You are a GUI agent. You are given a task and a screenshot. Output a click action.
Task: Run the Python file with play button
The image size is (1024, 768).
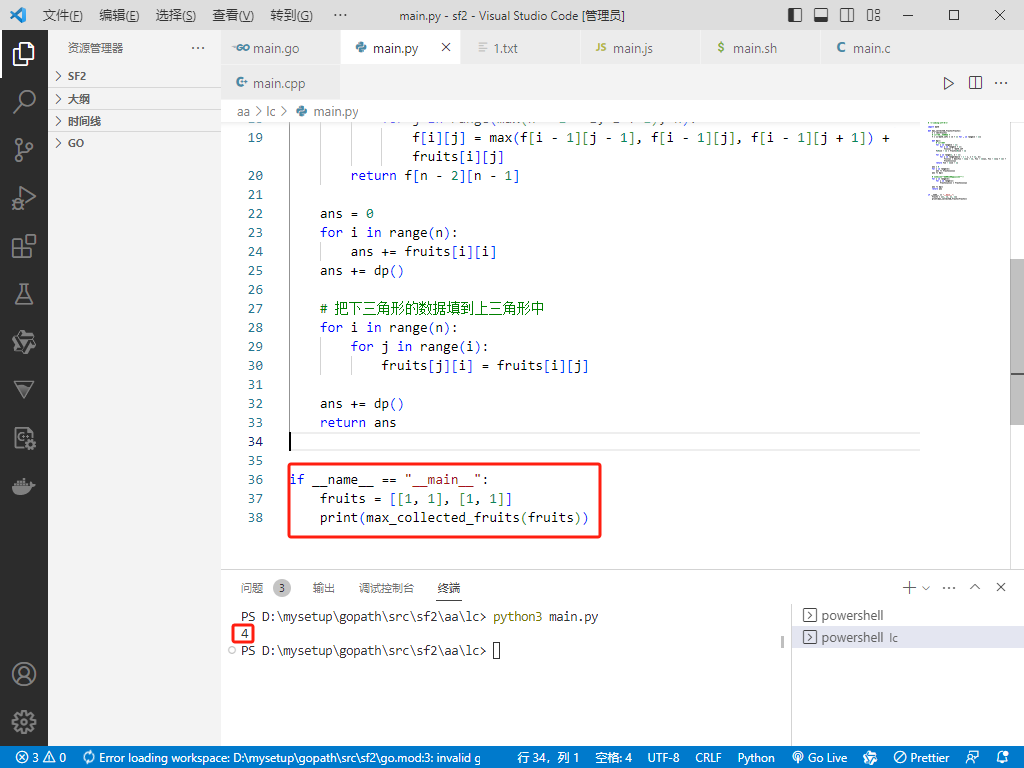948,83
